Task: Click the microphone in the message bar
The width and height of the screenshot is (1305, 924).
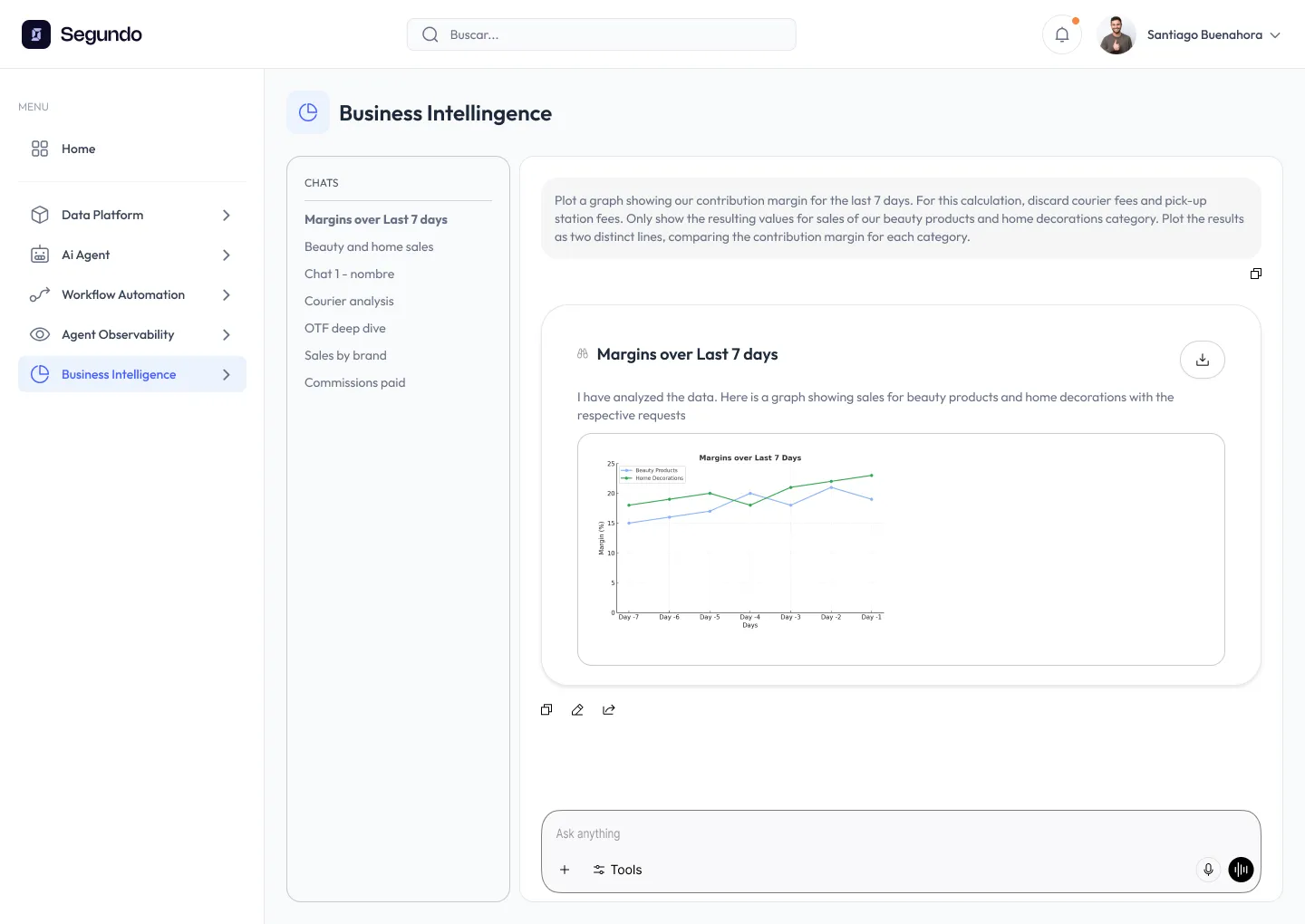Action: click(1208, 869)
